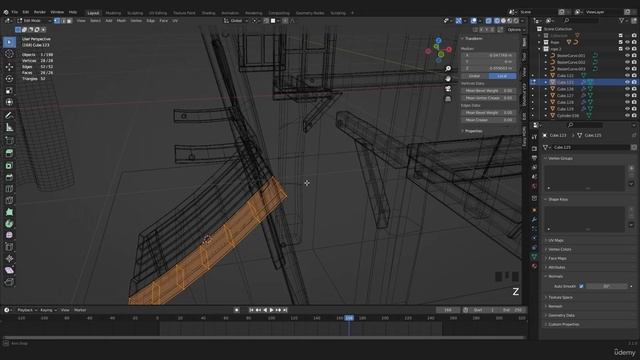Select the Rotate tool
This screenshot has height=360, width=640.
pyautogui.click(x=9, y=78)
